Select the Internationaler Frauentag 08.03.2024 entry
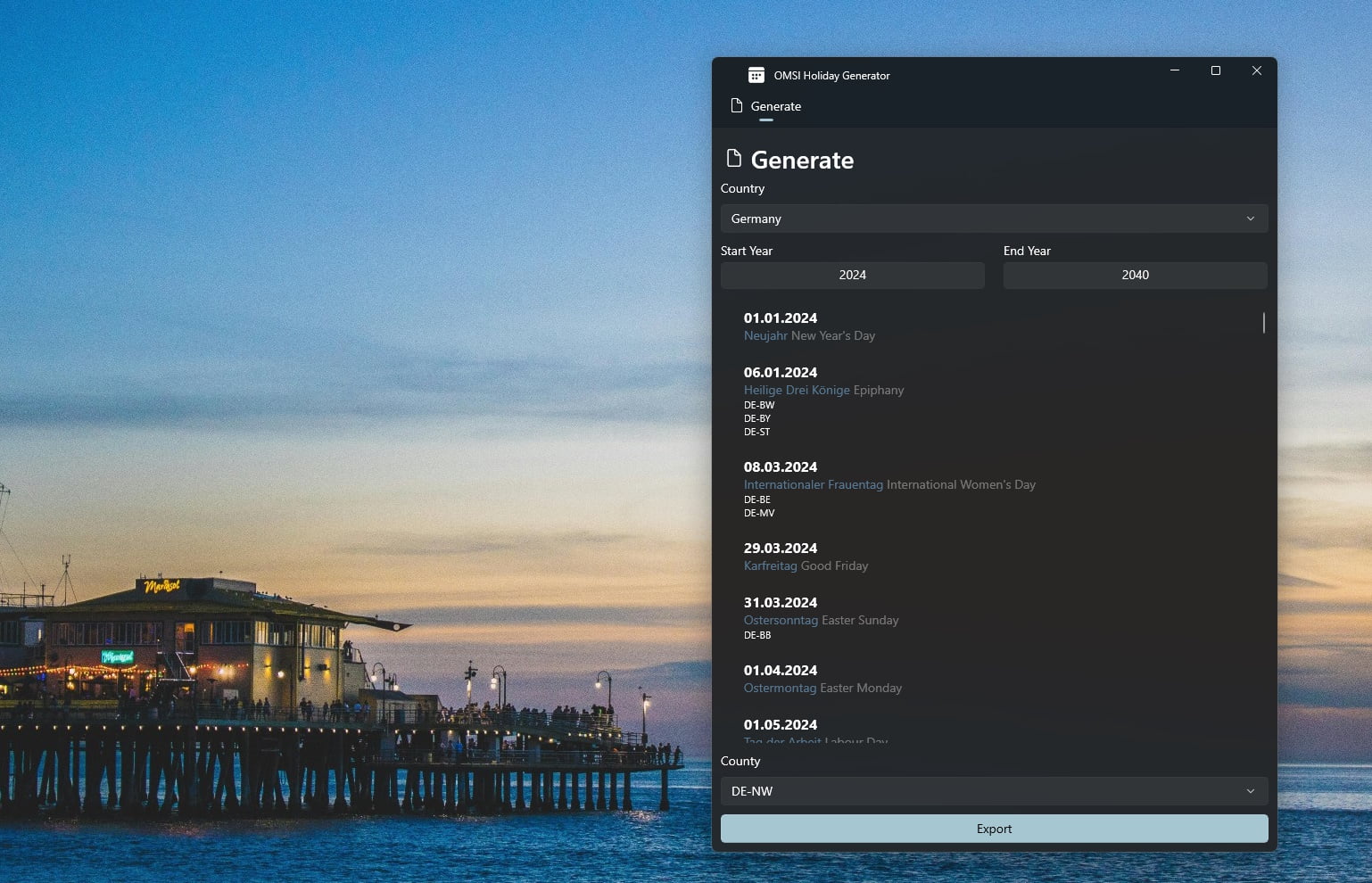1372x883 pixels. point(990,489)
